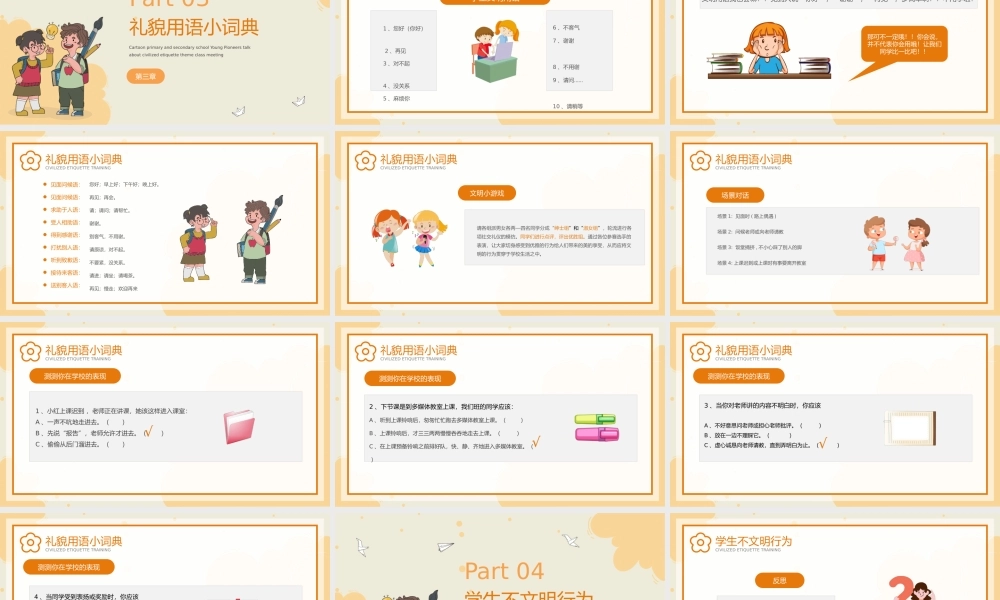This screenshot has height=600, width=1000.
Task: Click the '4、没关系' list item
Action: pyautogui.click(x=396, y=85)
